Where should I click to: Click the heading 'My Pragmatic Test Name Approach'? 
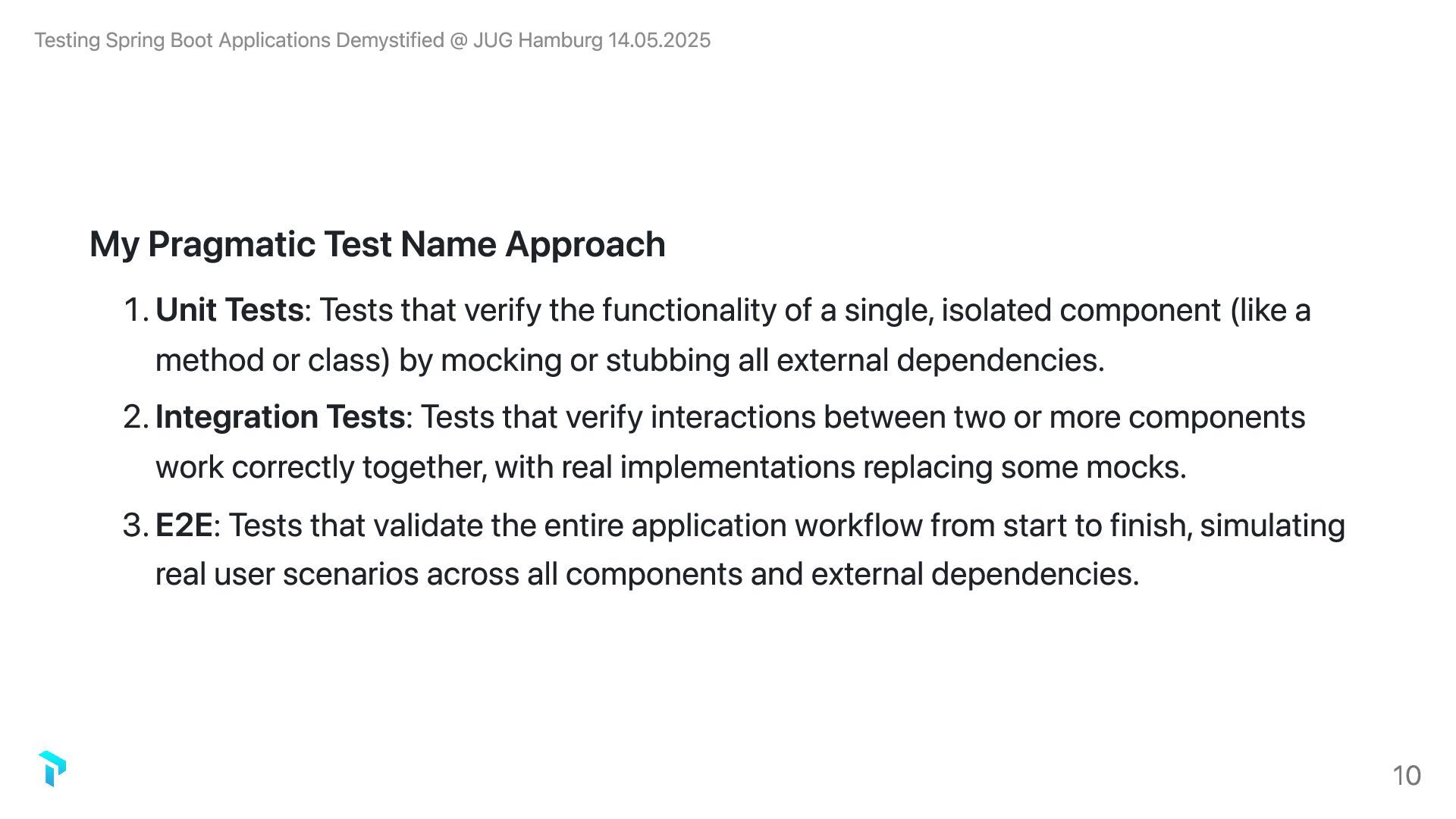tap(377, 244)
